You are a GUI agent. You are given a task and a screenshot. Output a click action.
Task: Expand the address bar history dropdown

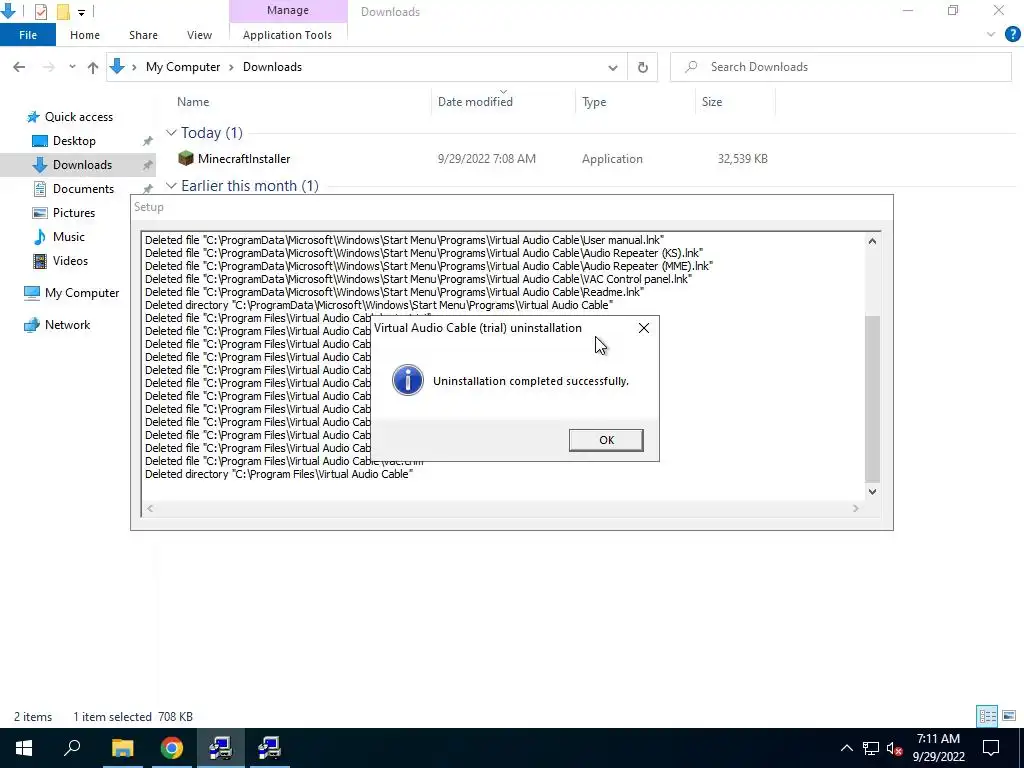tap(613, 67)
